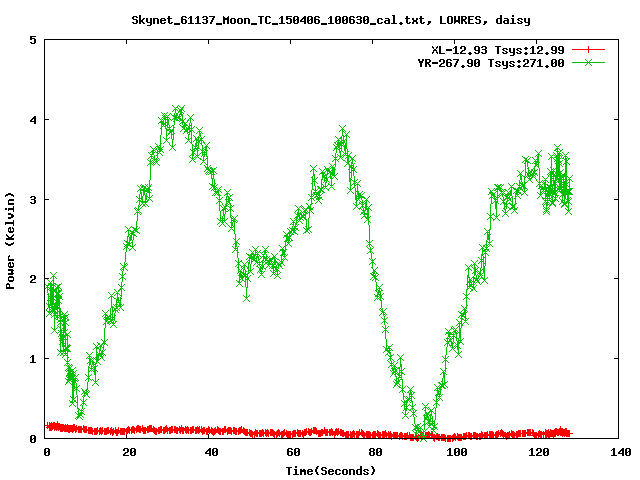Click the 80 tick label on x-axis
This screenshot has height=480, width=640.
pyautogui.click(x=375, y=452)
